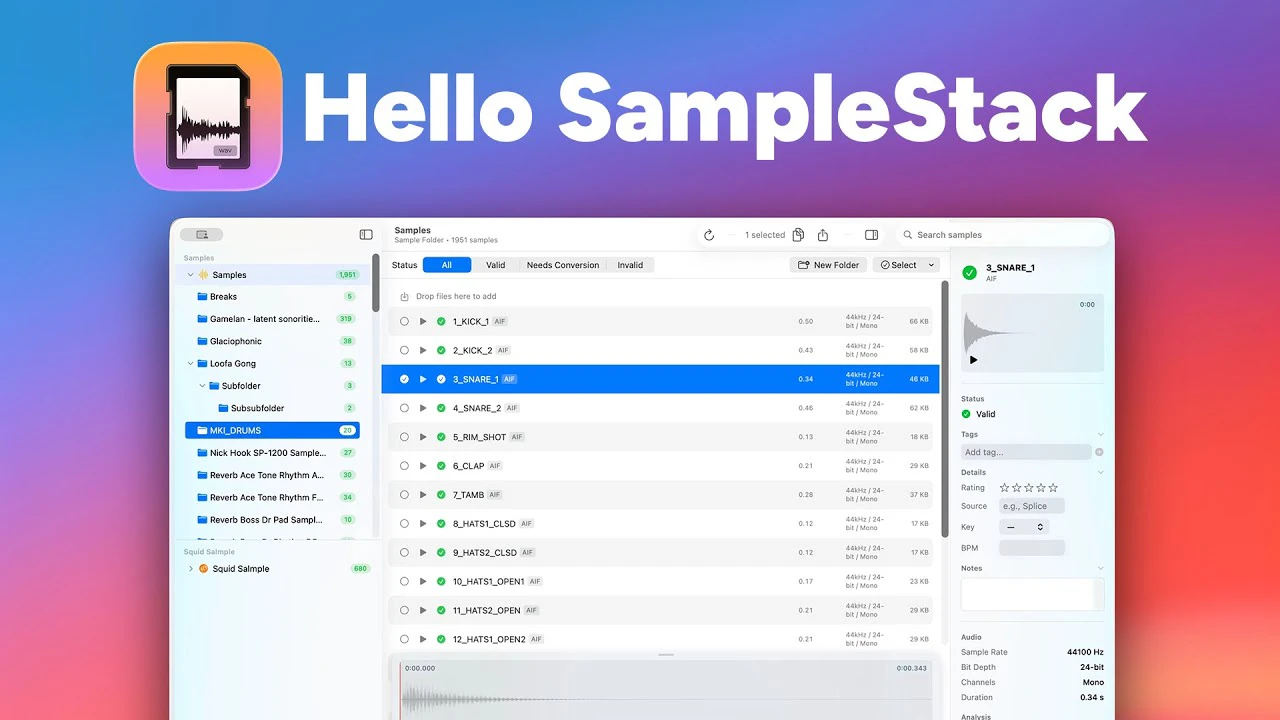Click the Select button

pyautogui.click(x=898, y=265)
